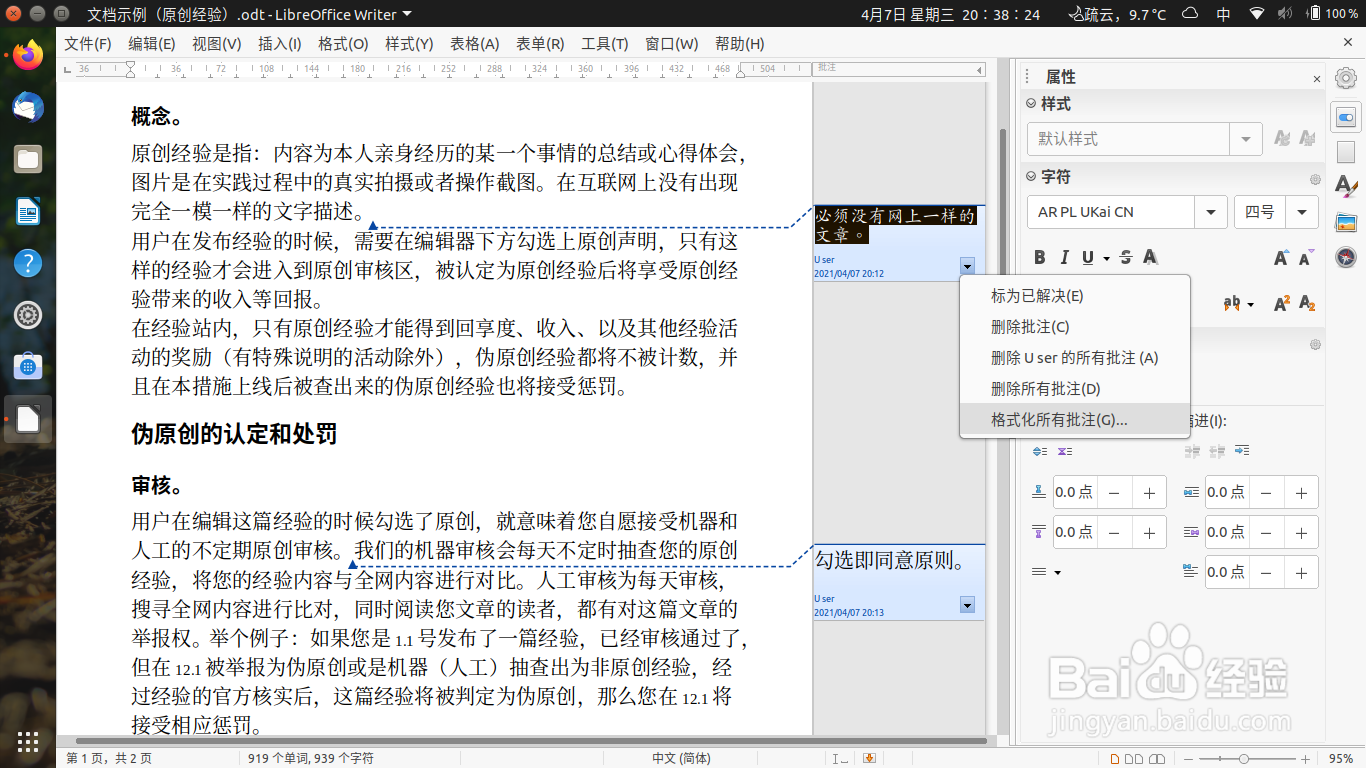Apply italic formatting in the sidebar
Viewport: 1366px width, 768px height.
click(1064, 257)
